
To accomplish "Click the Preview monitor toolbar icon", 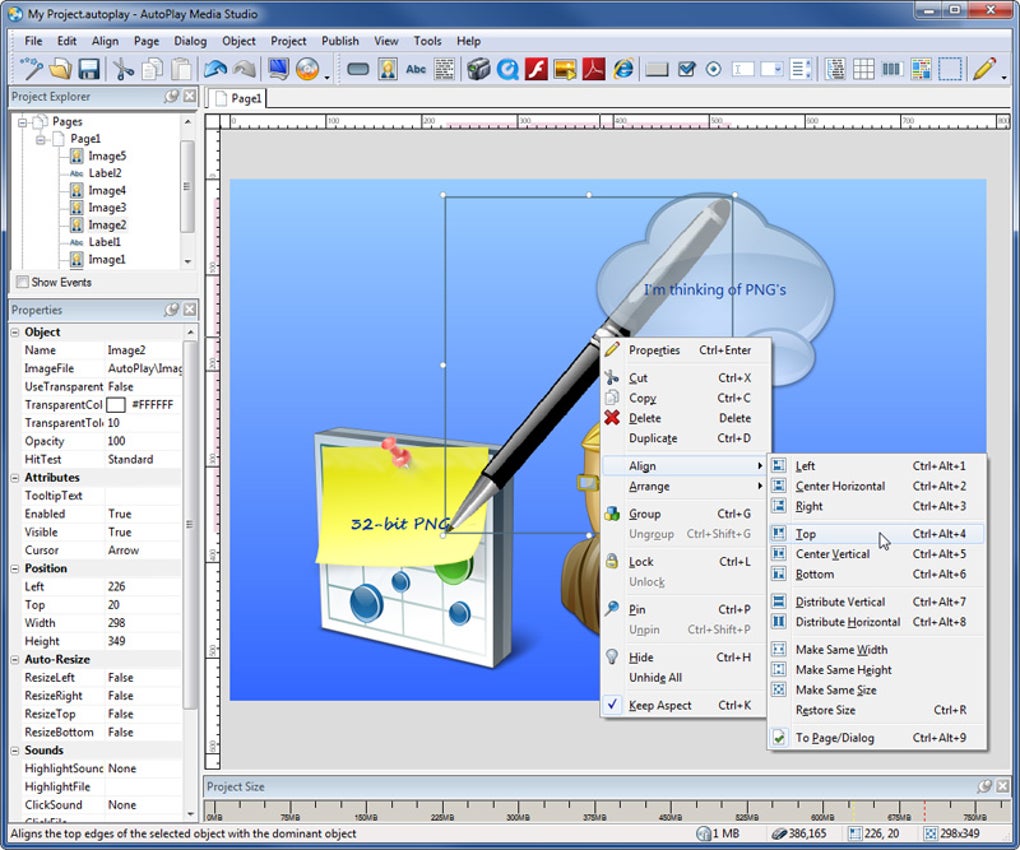I will coord(278,69).
